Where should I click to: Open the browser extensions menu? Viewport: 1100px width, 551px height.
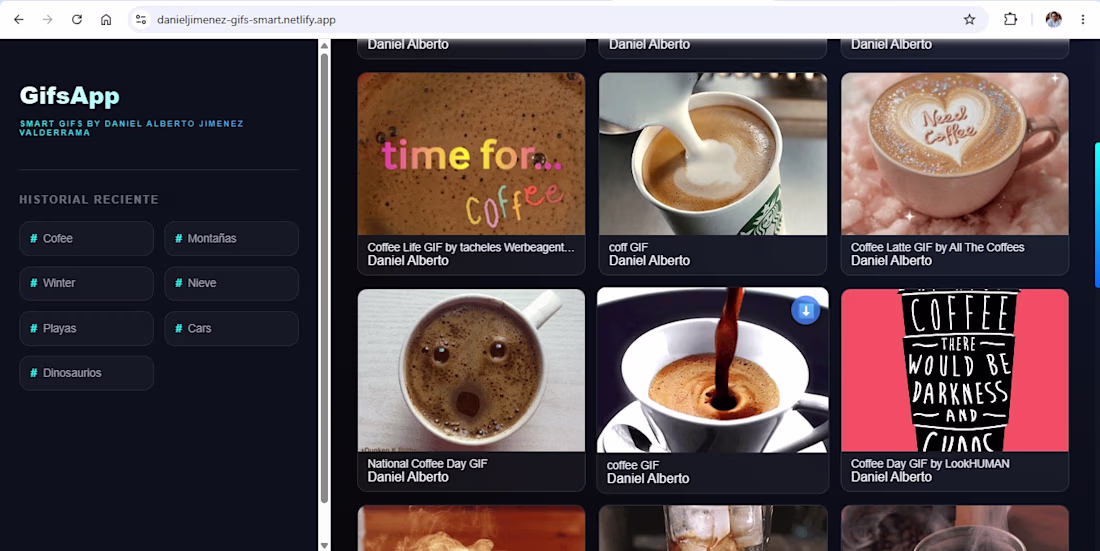pos(1010,20)
